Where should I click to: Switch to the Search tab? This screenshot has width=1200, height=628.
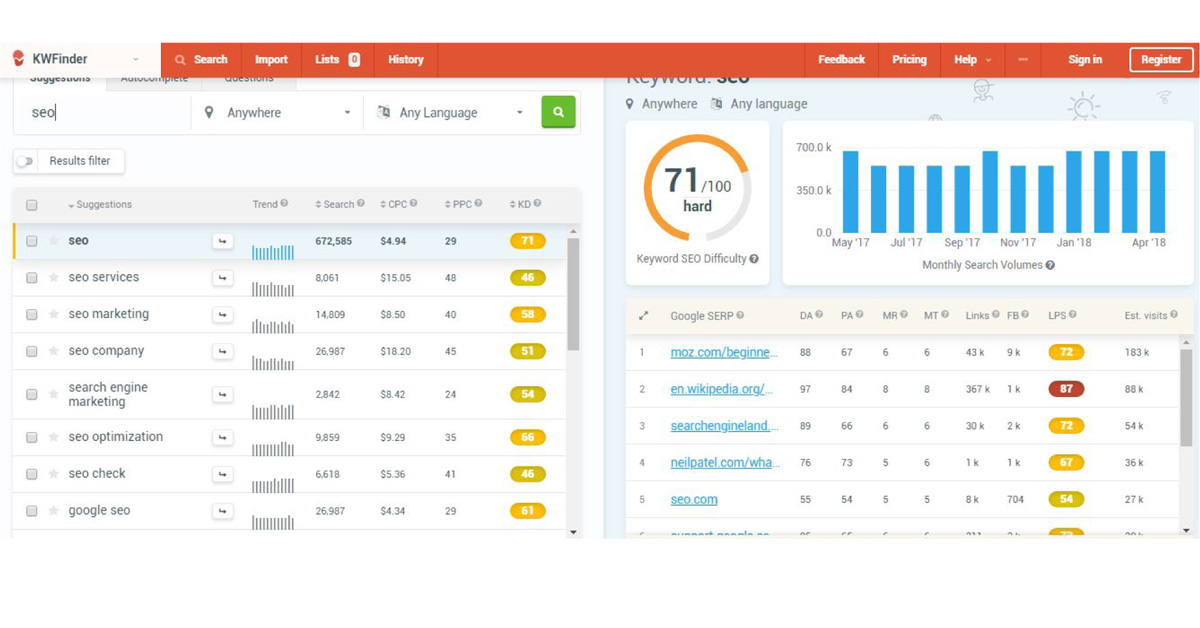pos(201,60)
